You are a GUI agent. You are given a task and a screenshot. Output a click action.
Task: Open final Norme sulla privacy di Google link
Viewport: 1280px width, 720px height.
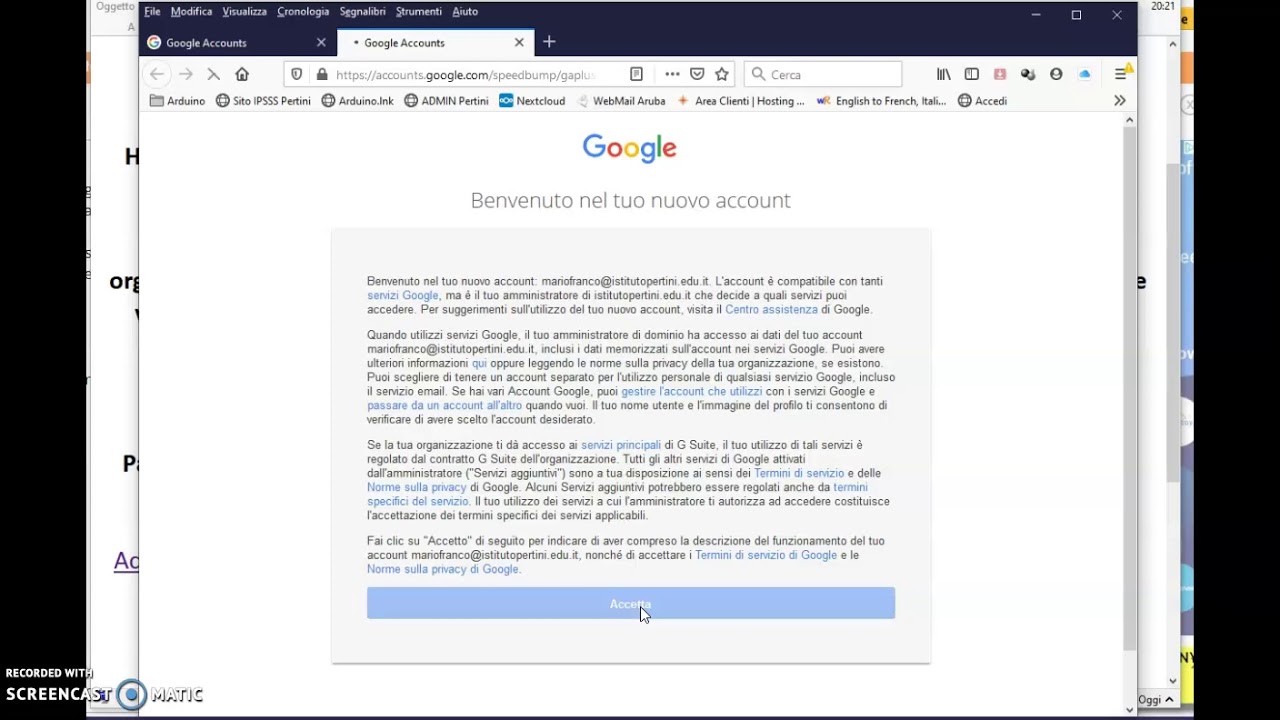442,569
